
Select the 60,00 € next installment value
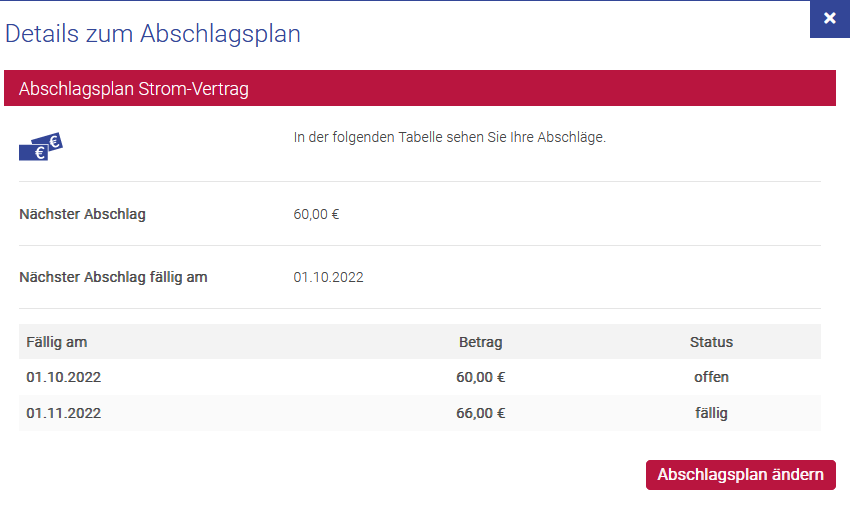pyautogui.click(x=316, y=214)
